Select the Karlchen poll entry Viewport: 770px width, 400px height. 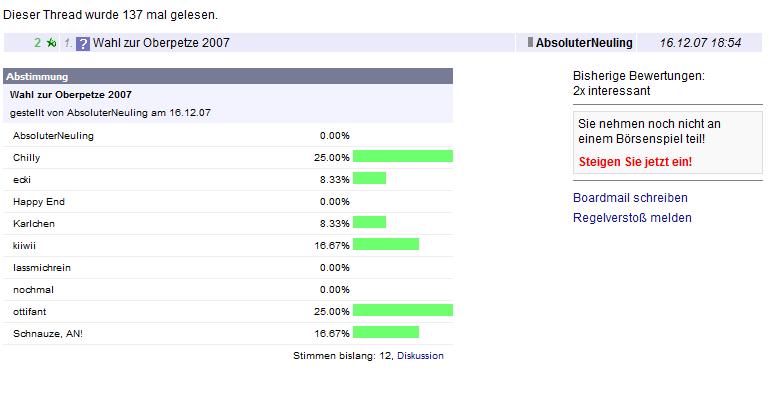click(228, 223)
